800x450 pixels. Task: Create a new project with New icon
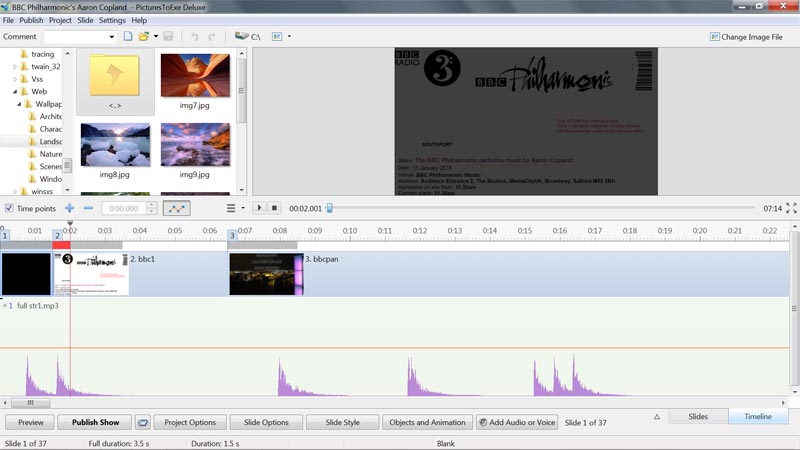coord(128,36)
